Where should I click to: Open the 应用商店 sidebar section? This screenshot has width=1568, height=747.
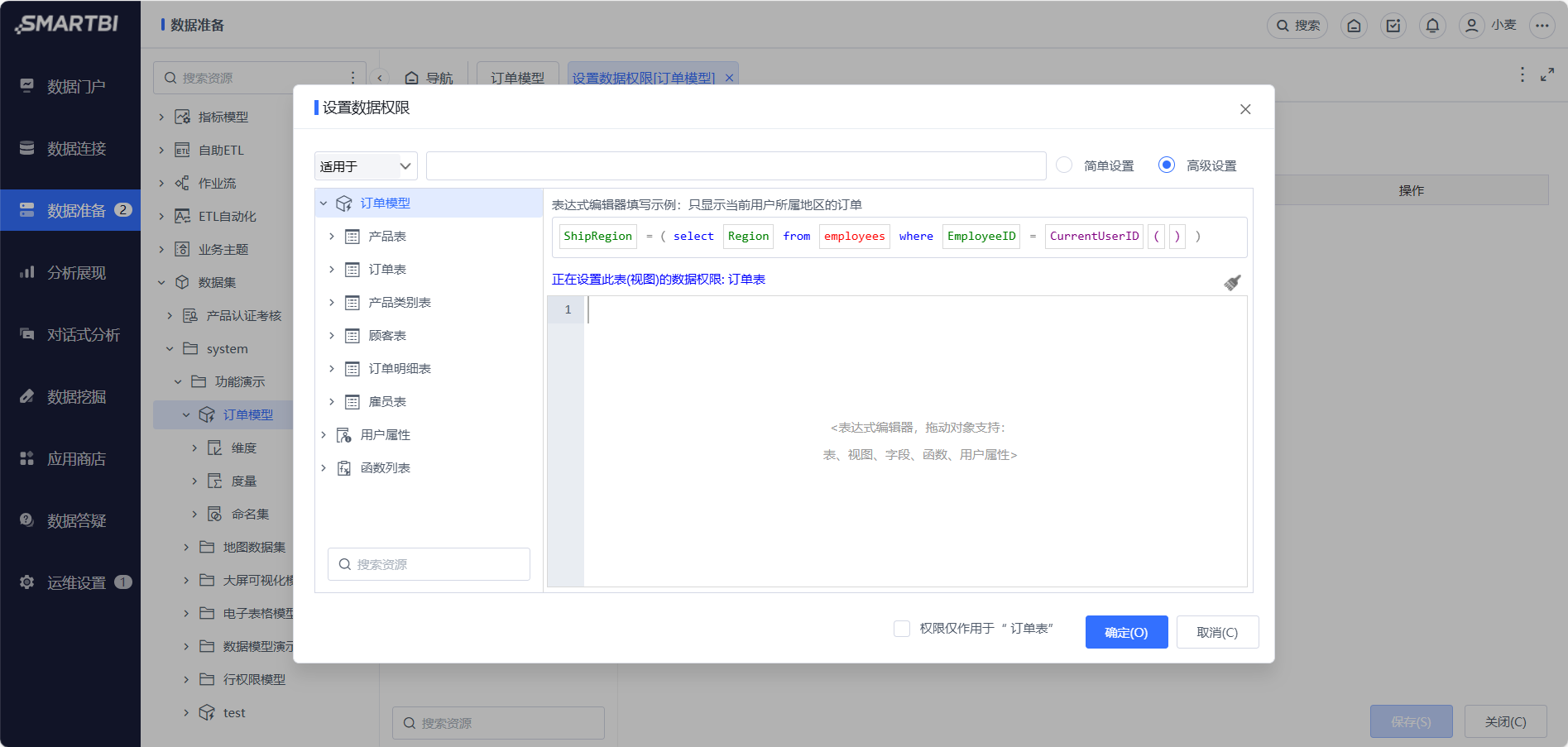pyautogui.click(x=70, y=458)
